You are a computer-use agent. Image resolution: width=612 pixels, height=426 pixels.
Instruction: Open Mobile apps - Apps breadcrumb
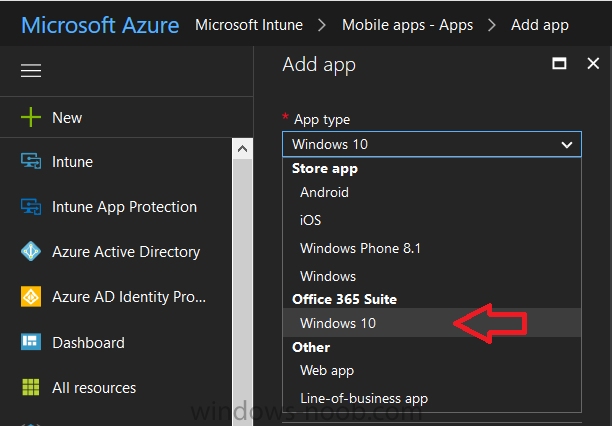point(407,25)
